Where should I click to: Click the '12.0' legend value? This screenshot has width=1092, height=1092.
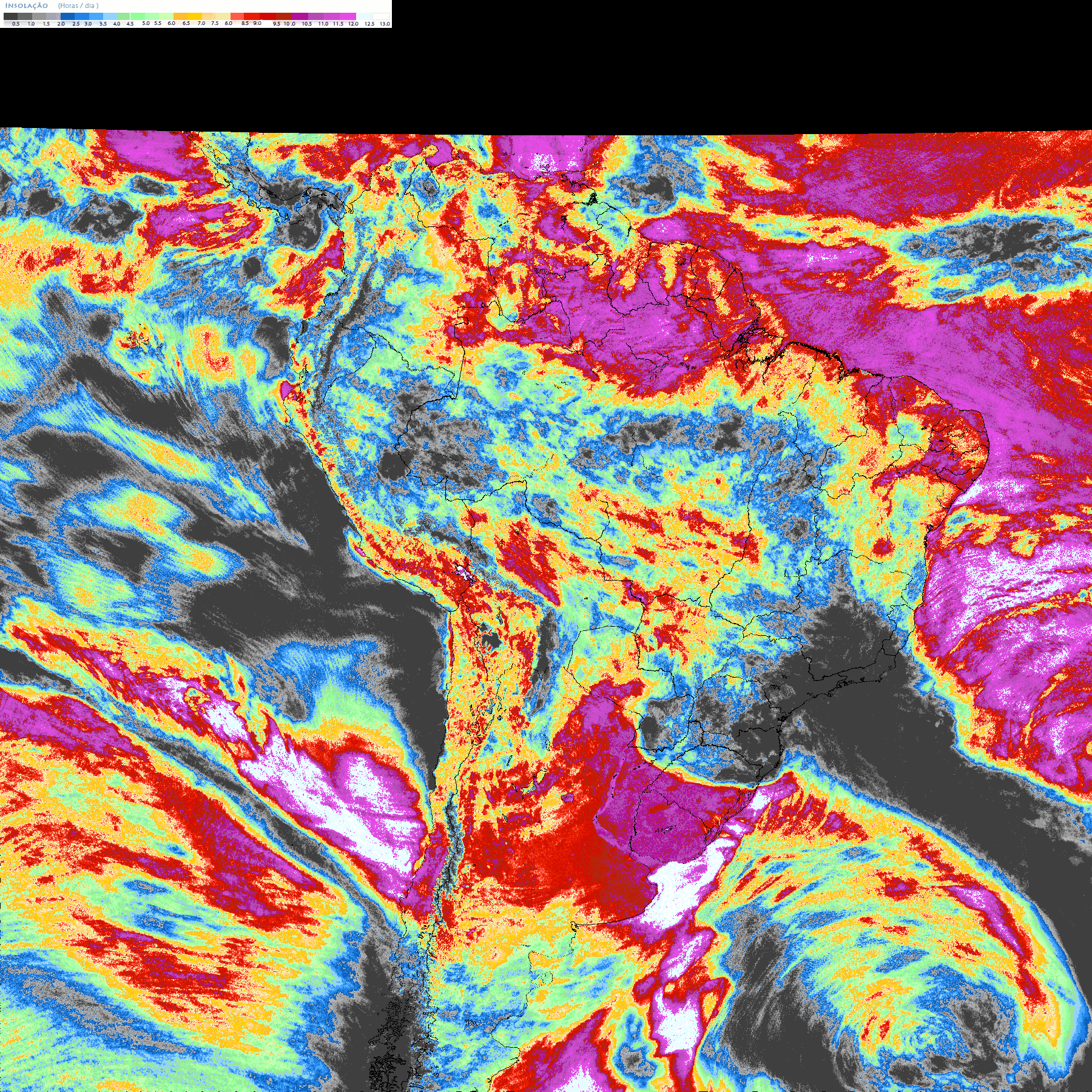353,24
